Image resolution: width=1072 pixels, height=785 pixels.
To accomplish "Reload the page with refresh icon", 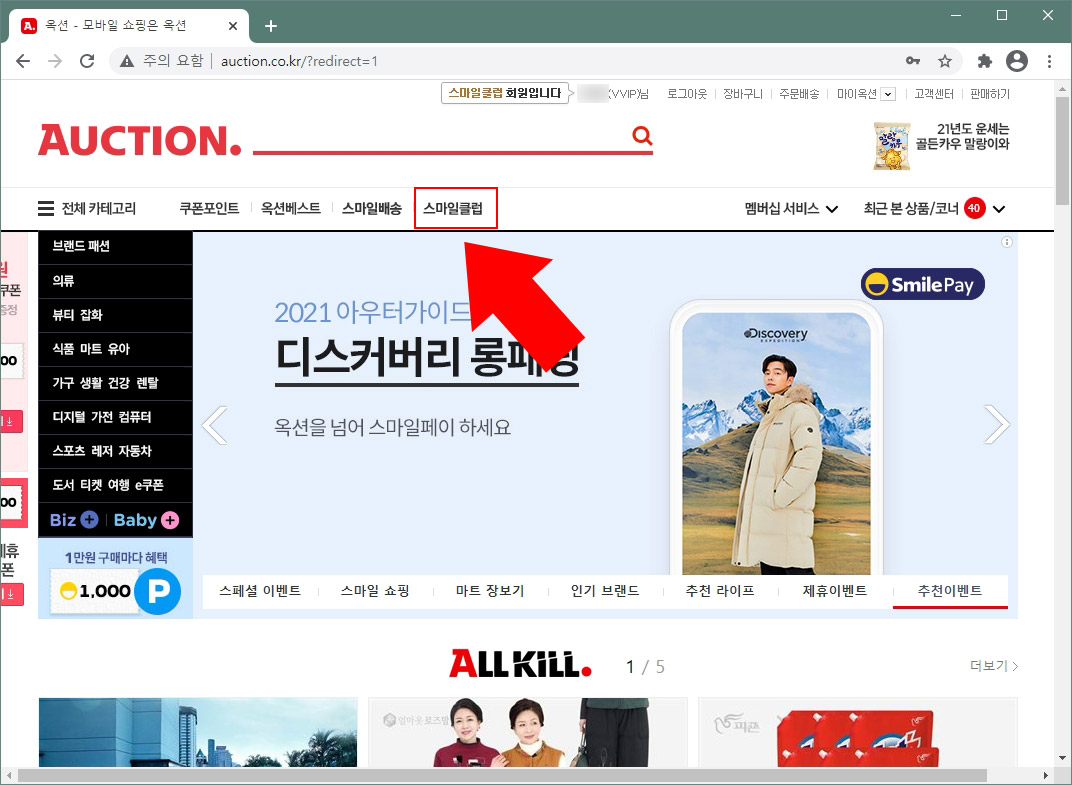I will tap(87, 61).
